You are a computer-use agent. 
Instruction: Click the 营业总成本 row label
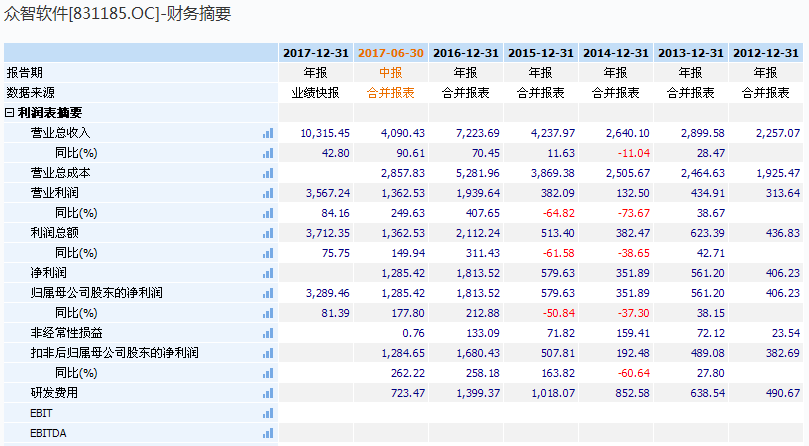coord(60,173)
